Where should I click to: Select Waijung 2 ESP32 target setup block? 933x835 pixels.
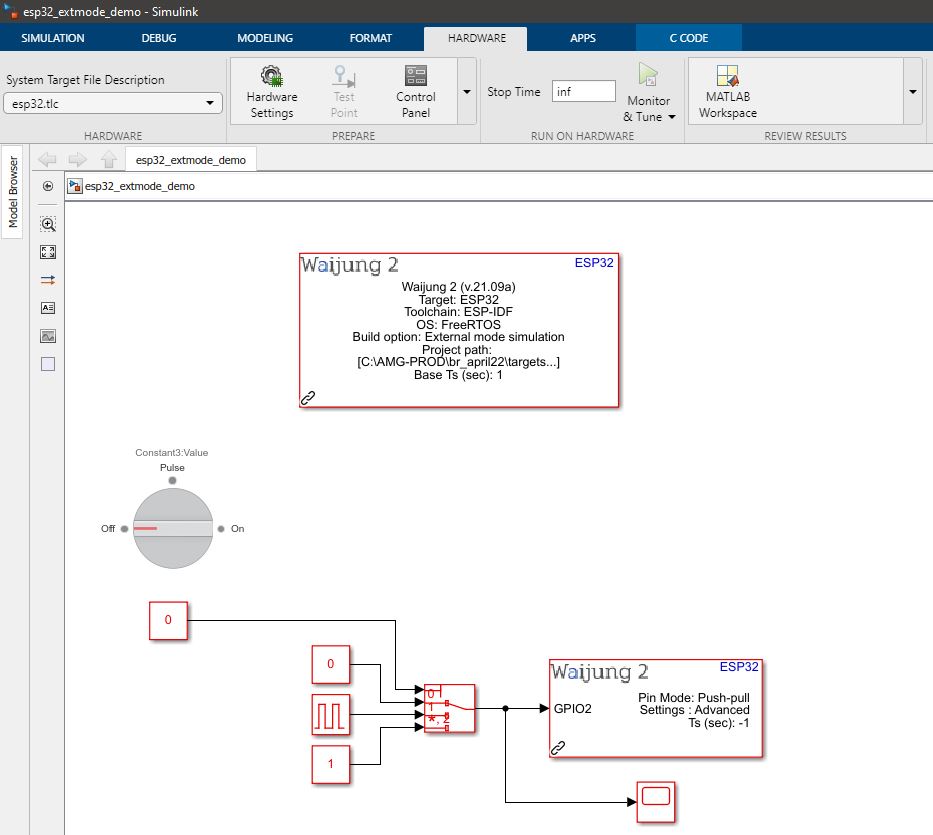point(459,330)
